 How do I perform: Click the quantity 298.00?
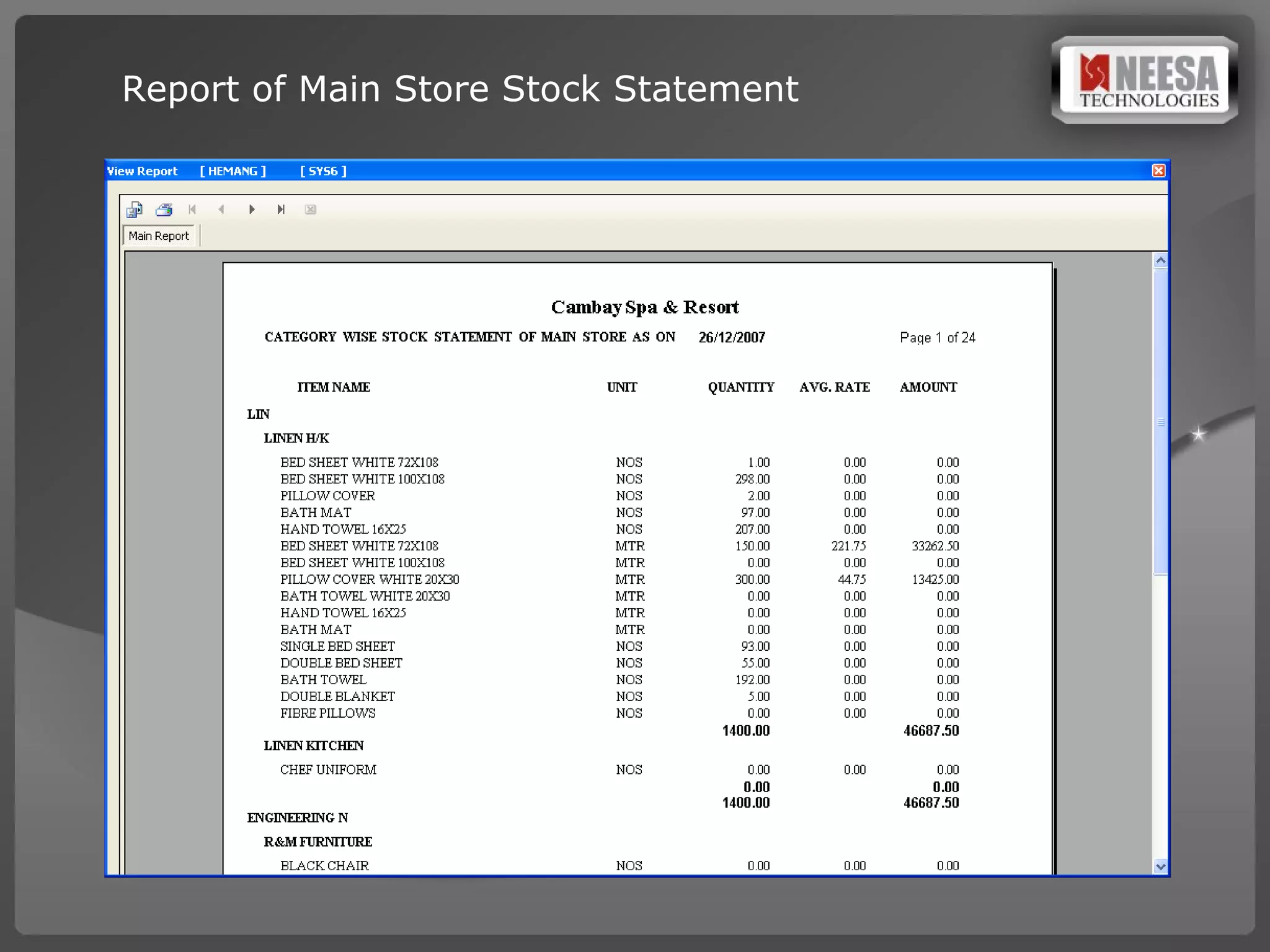pyautogui.click(x=753, y=479)
